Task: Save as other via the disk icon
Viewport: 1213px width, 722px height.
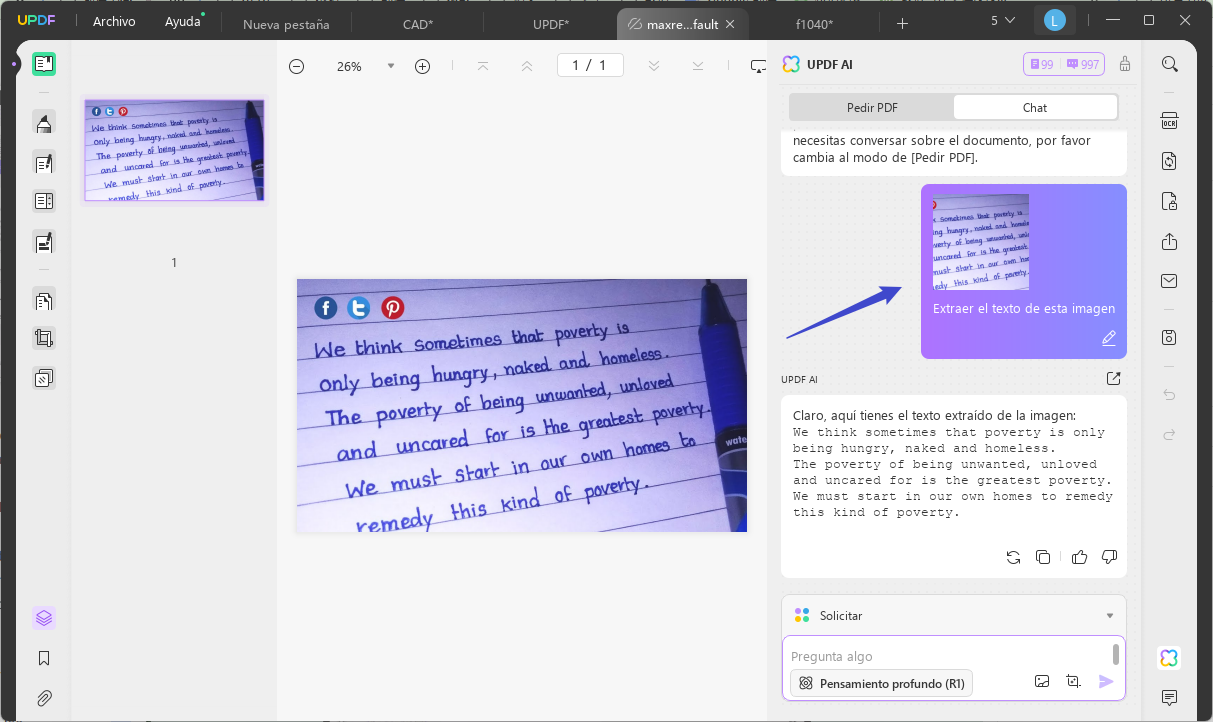Action: 1169,337
